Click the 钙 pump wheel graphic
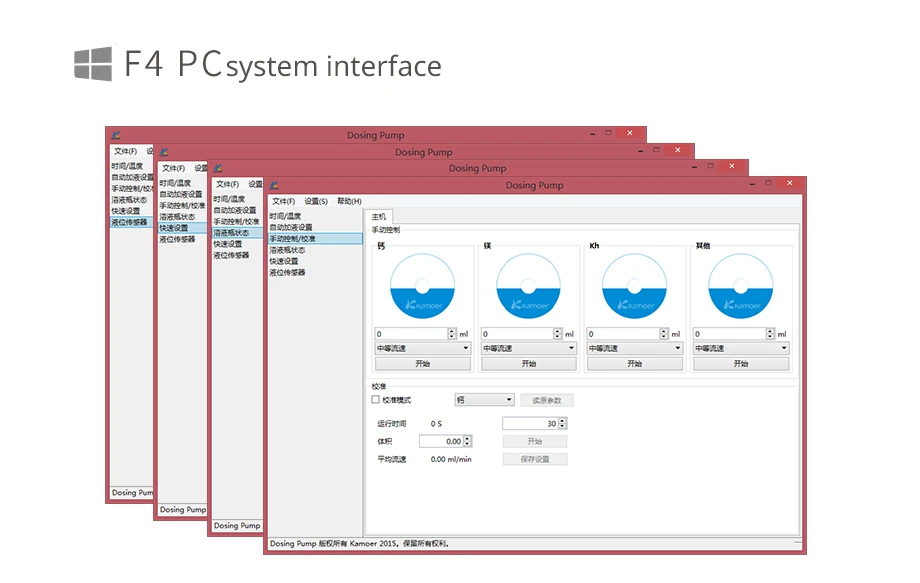Image resolution: width=920 pixels, height=583 pixels. tap(422, 286)
